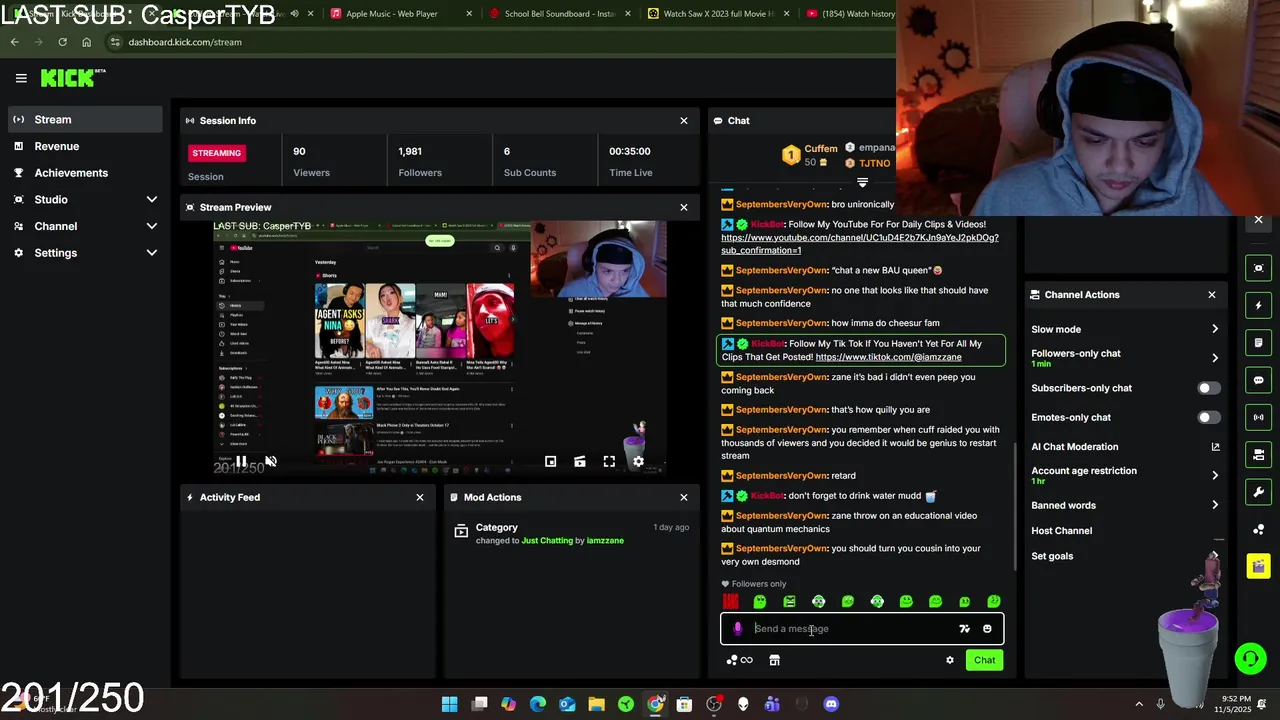Click the chat leaderboard collapse arrow
The width and height of the screenshot is (1280, 720).
pyautogui.click(x=862, y=183)
